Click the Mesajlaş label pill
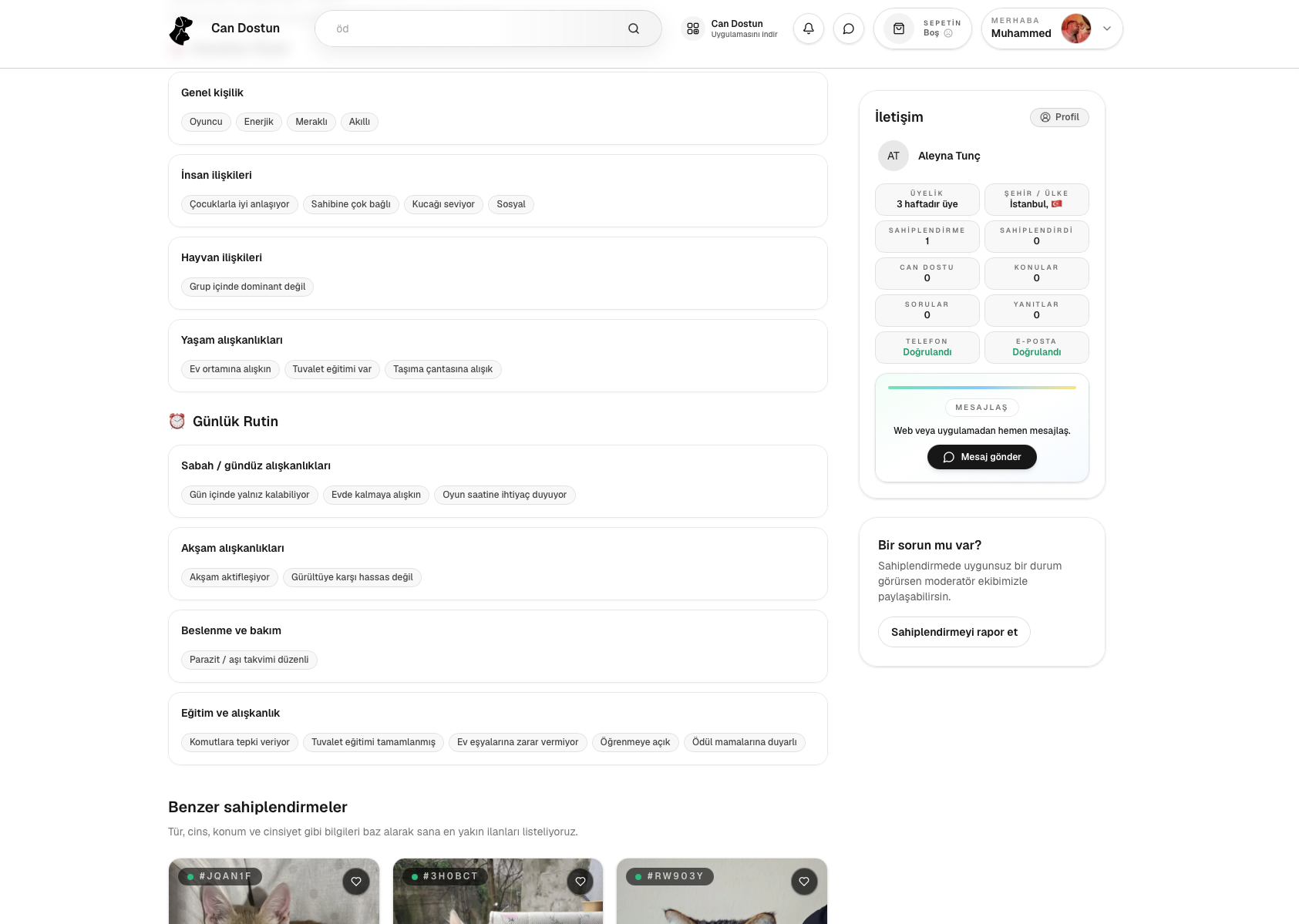Image resolution: width=1299 pixels, height=924 pixels. coord(982,408)
